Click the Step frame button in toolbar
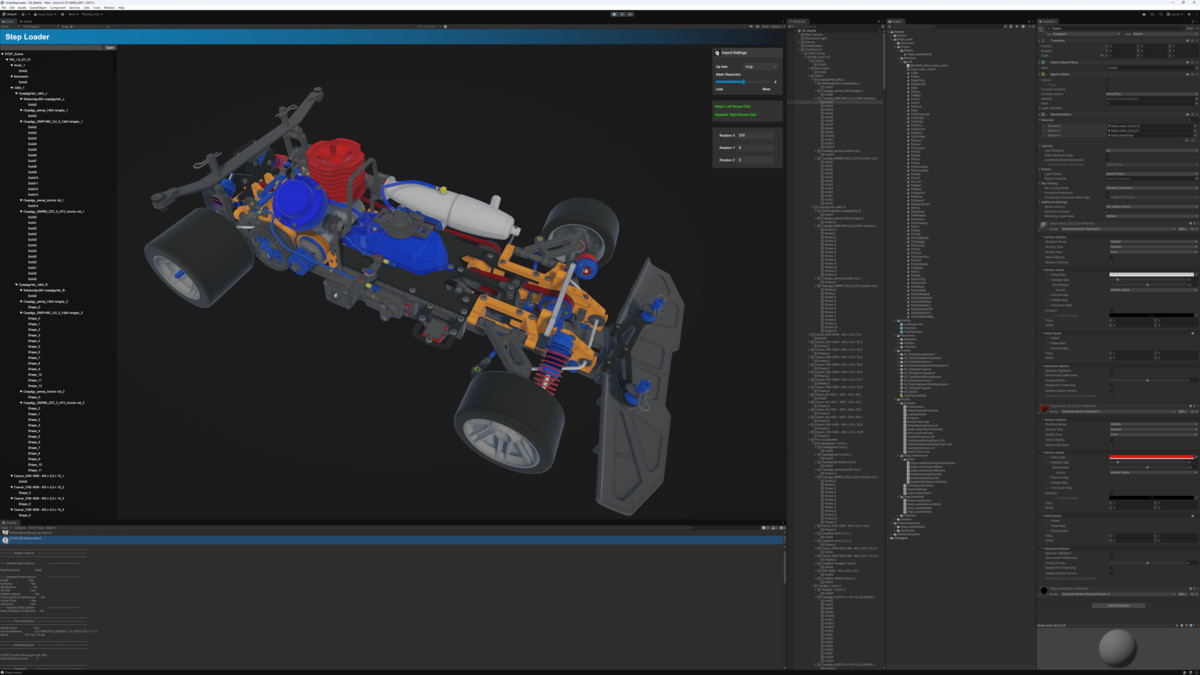This screenshot has width=1200, height=675. coord(631,14)
